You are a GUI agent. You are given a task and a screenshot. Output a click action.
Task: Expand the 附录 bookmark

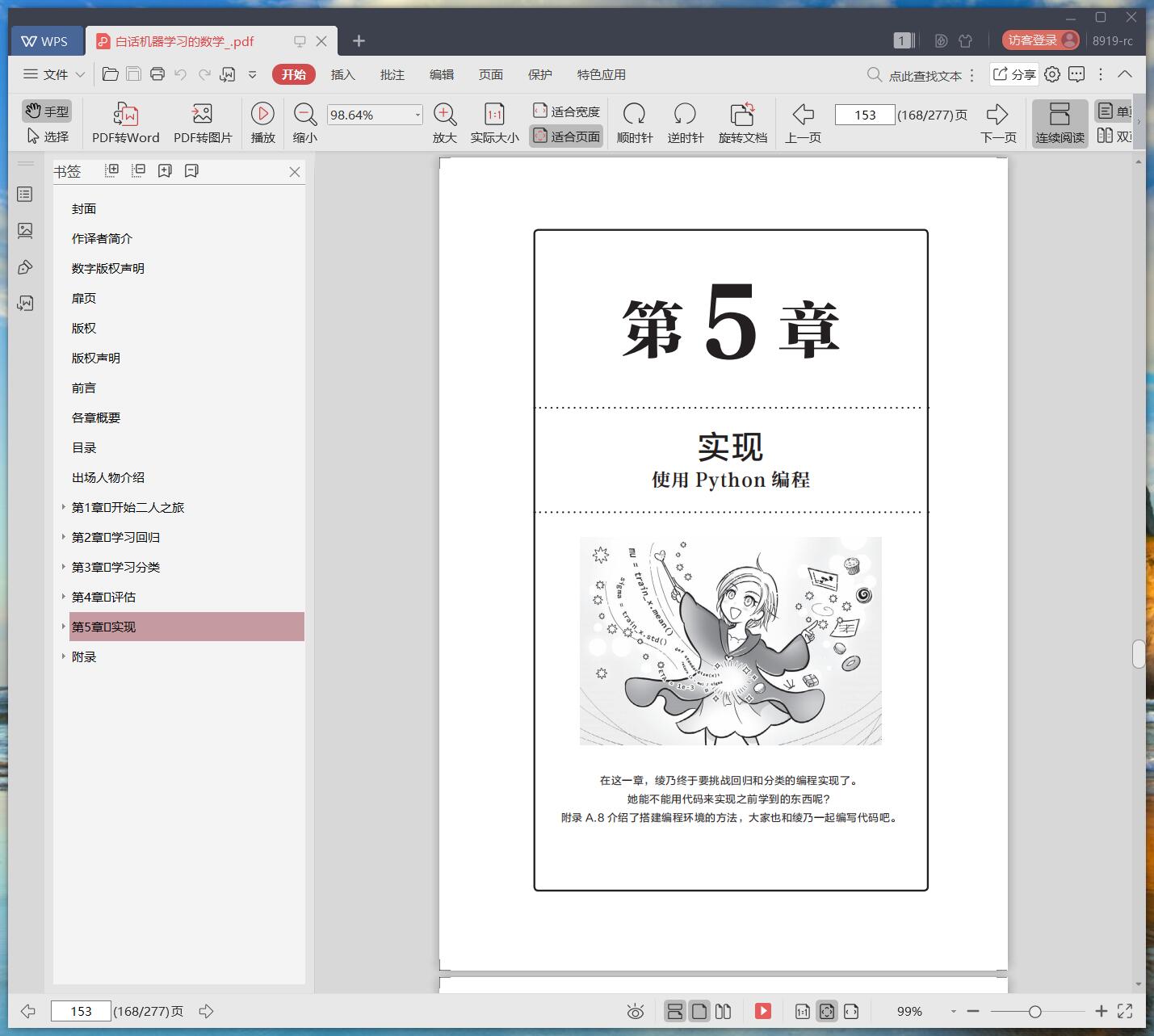[x=64, y=656]
